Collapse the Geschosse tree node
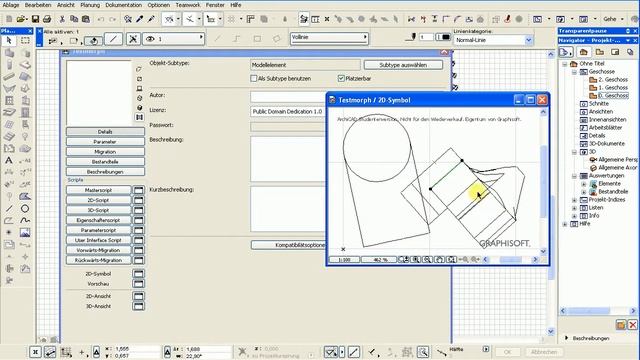This screenshot has width=640, height=360. 574,72
